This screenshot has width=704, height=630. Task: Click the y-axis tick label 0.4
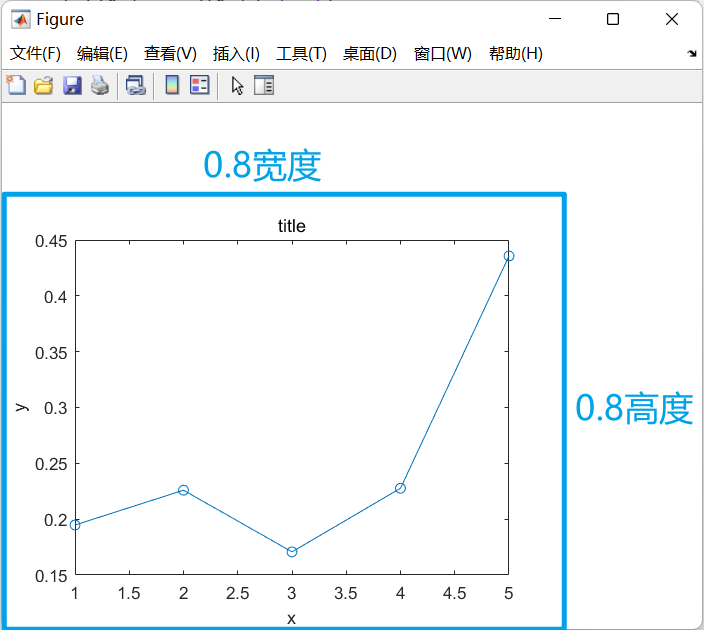click(56, 297)
